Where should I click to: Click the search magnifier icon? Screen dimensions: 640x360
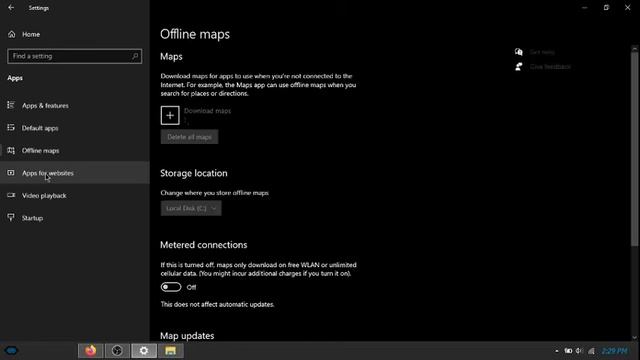point(135,56)
